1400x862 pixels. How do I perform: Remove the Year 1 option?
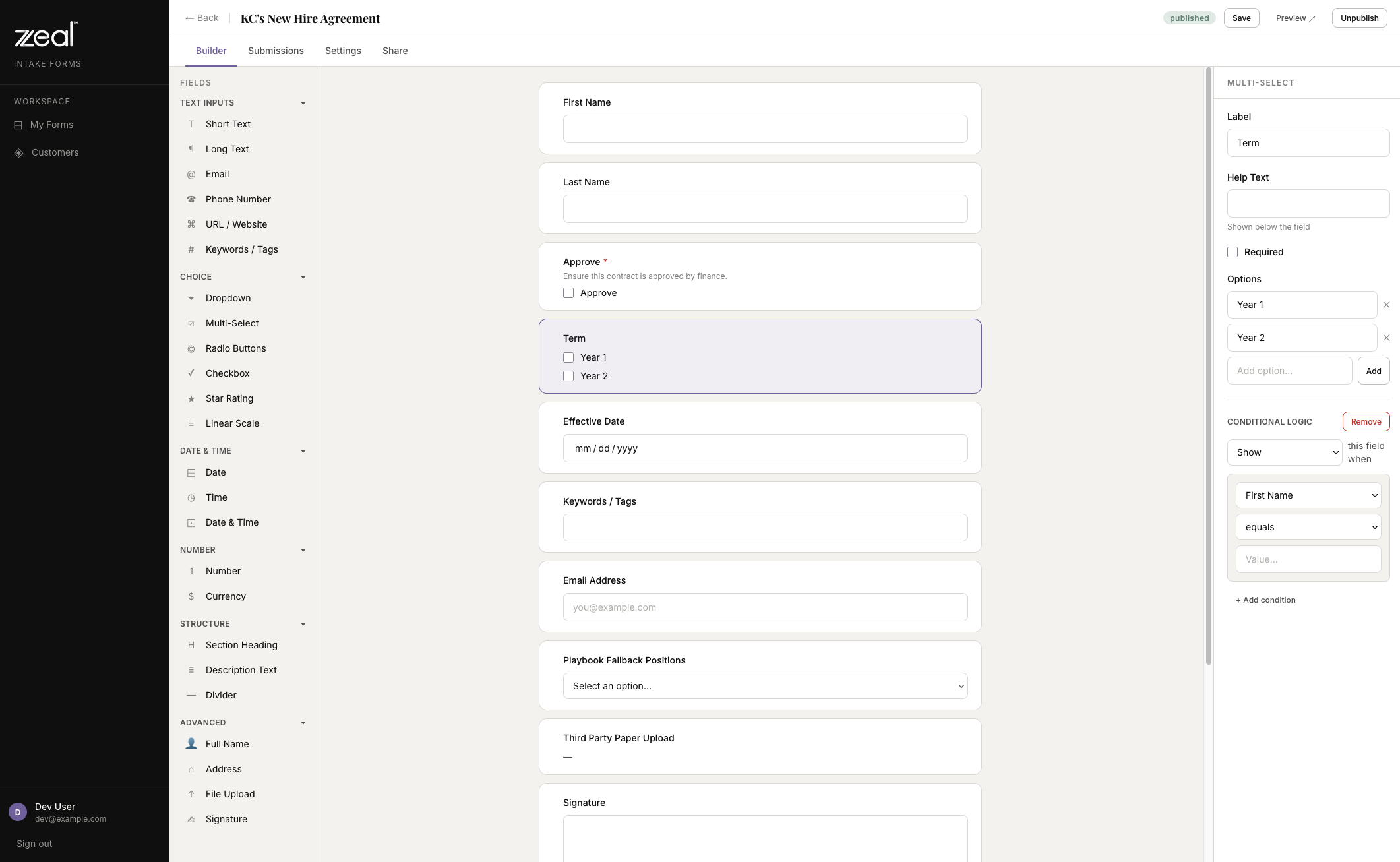coord(1386,305)
